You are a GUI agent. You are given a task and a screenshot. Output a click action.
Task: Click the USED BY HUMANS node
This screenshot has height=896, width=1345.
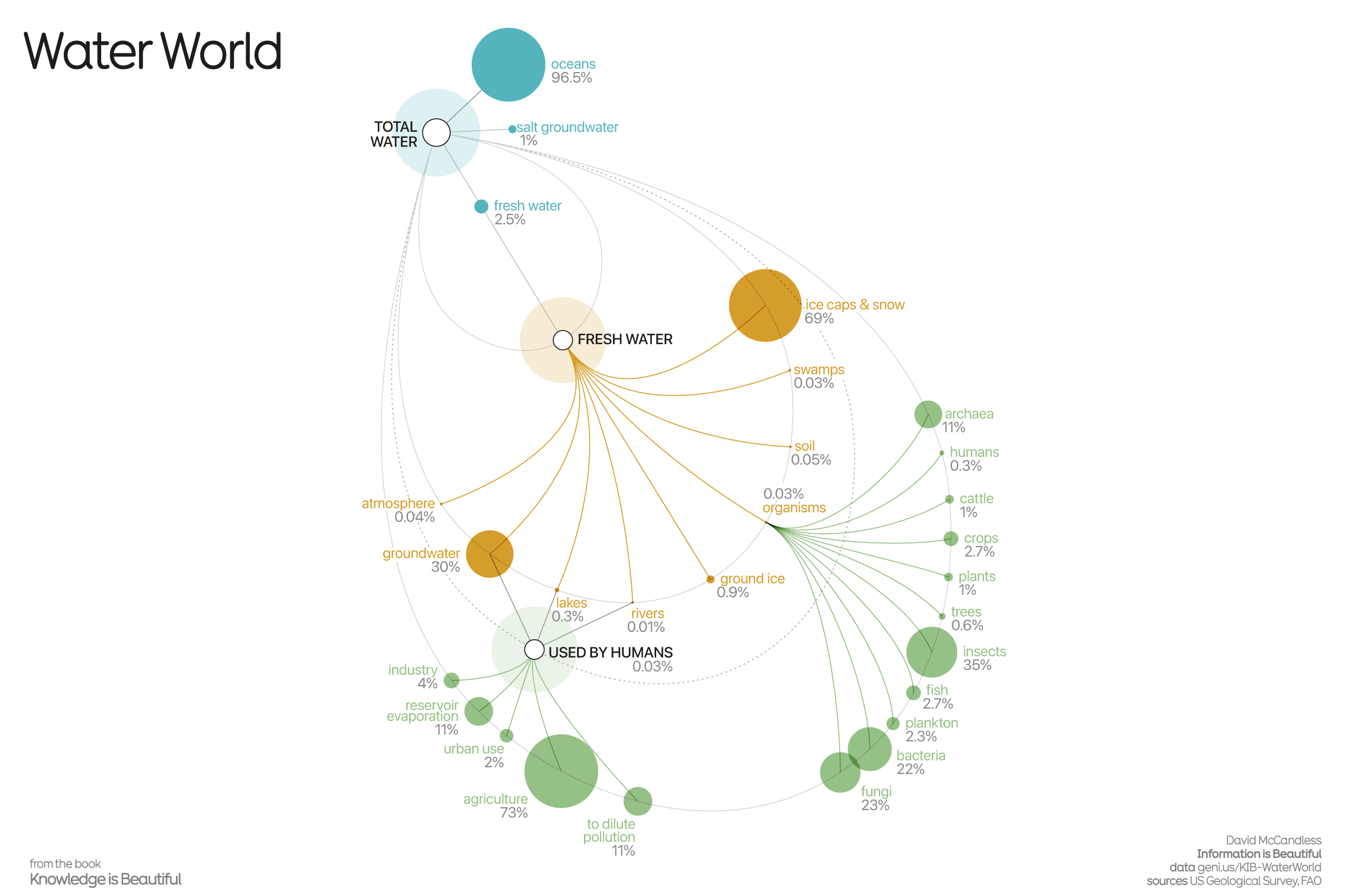click(x=534, y=649)
